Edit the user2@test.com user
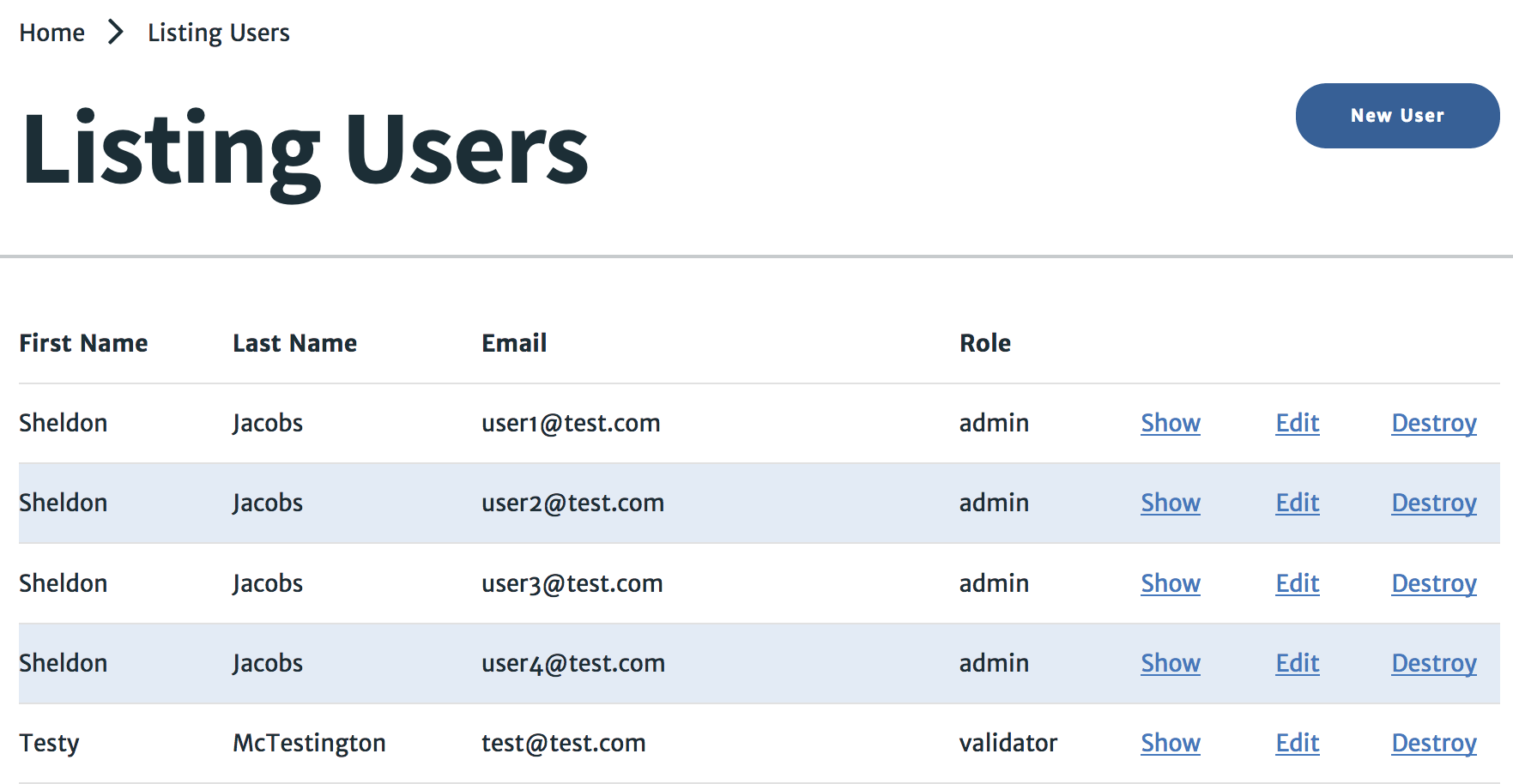This screenshot has height=784, width=1513. [1297, 503]
